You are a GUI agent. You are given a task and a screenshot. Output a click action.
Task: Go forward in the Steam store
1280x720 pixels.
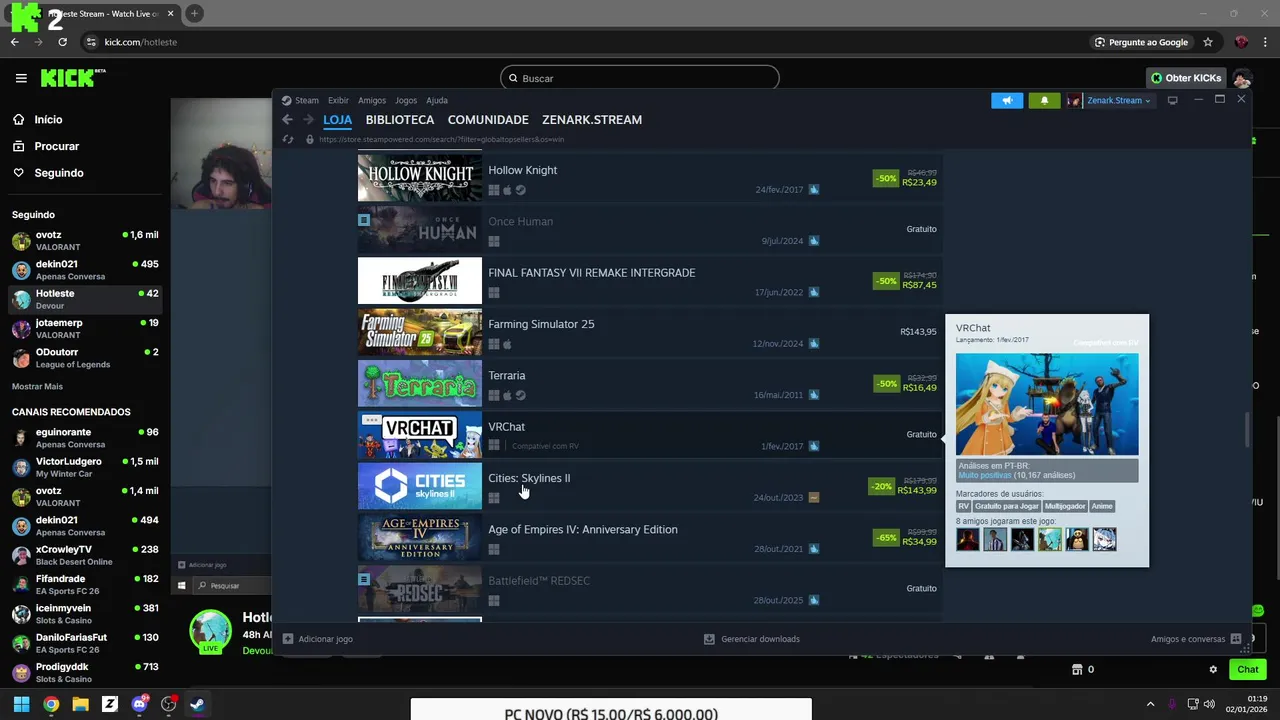click(308, 120)
